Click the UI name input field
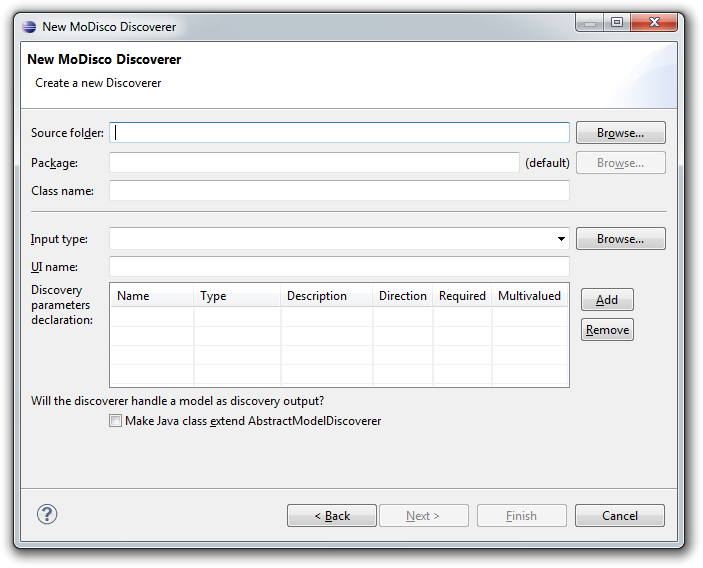The width and height of the screenshot is (703, 568). (x=339, y=267)
